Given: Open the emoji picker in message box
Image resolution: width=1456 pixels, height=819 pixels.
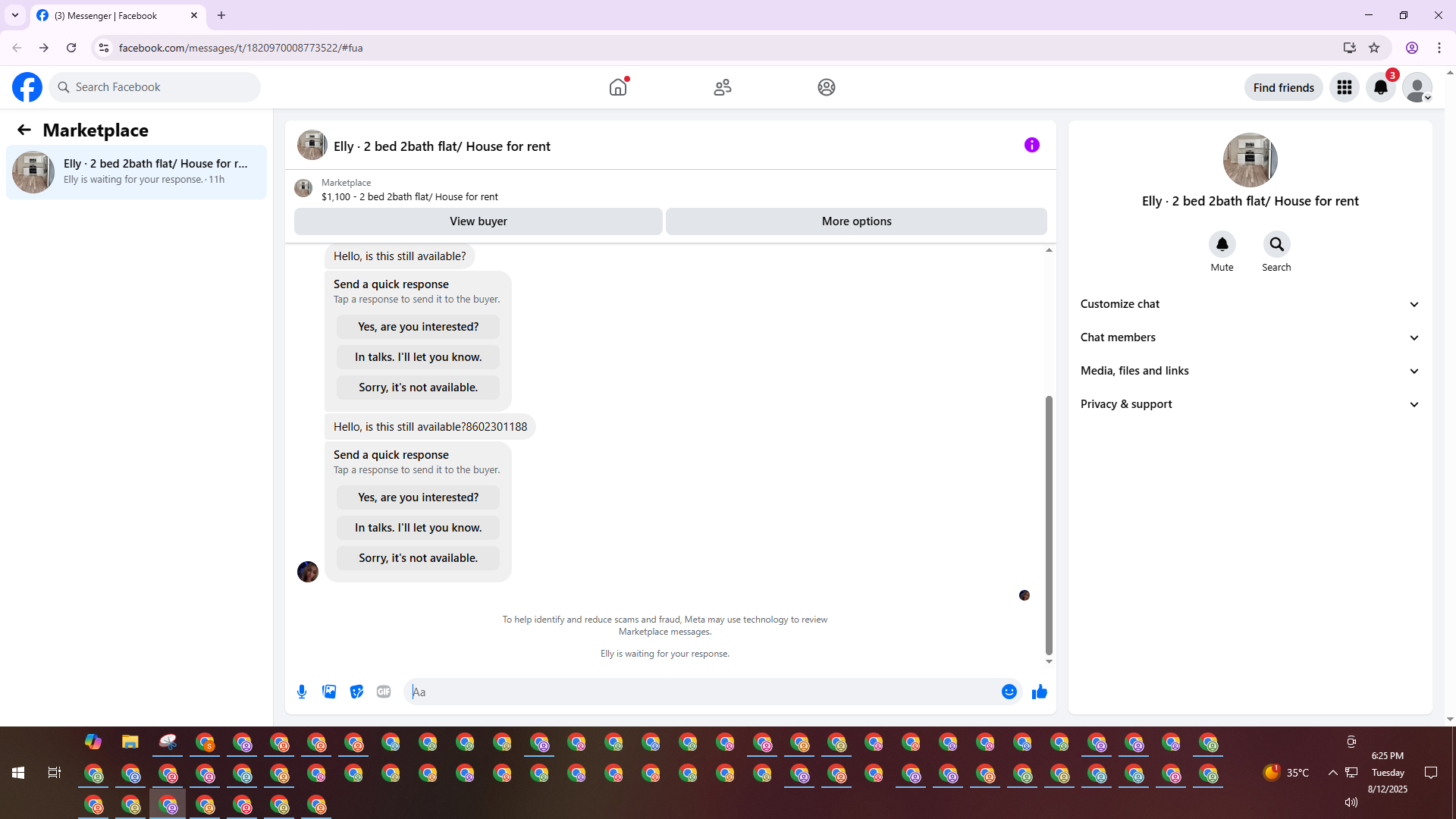Looking at the screenshot, I should 1009,692.
